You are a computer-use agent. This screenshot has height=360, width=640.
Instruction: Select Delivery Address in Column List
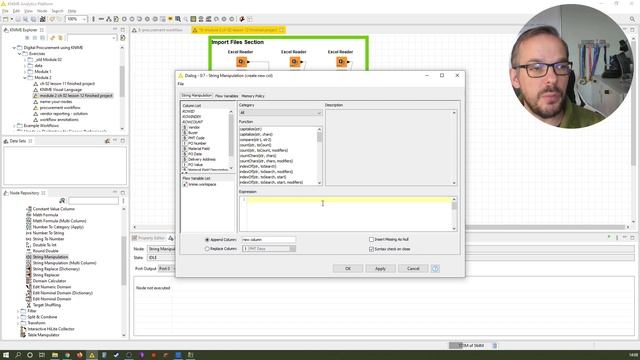point(202,160)
